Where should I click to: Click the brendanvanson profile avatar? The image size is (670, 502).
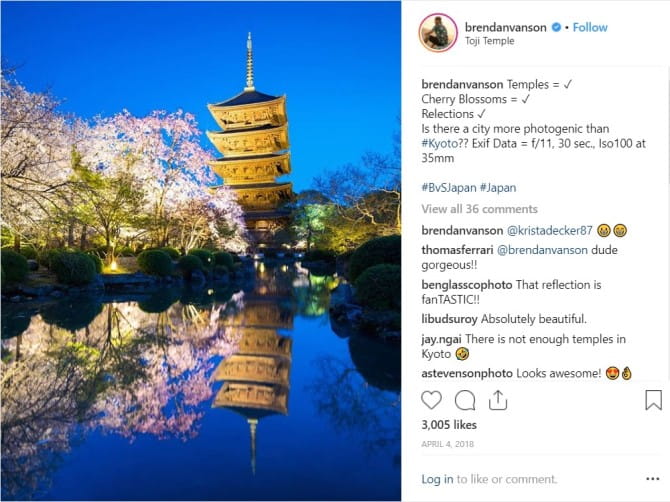(438, 33)
